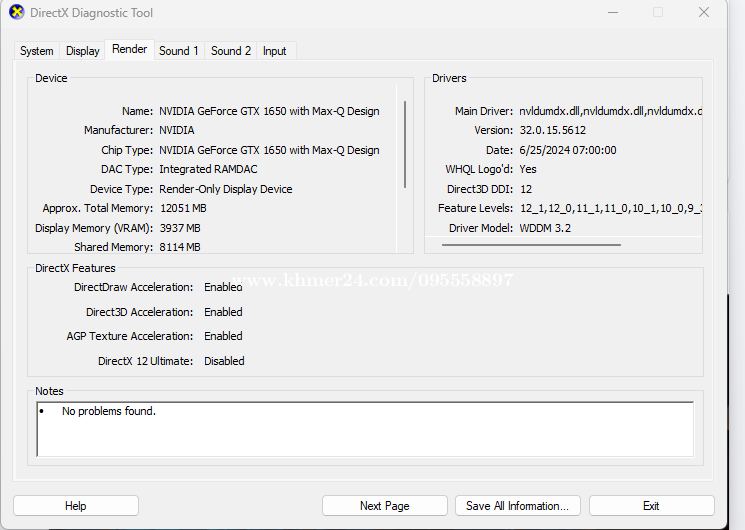The height and width of the screenshot is (530, 745).
Task: Click the Chip Type value text
Action: pos(269,150)
